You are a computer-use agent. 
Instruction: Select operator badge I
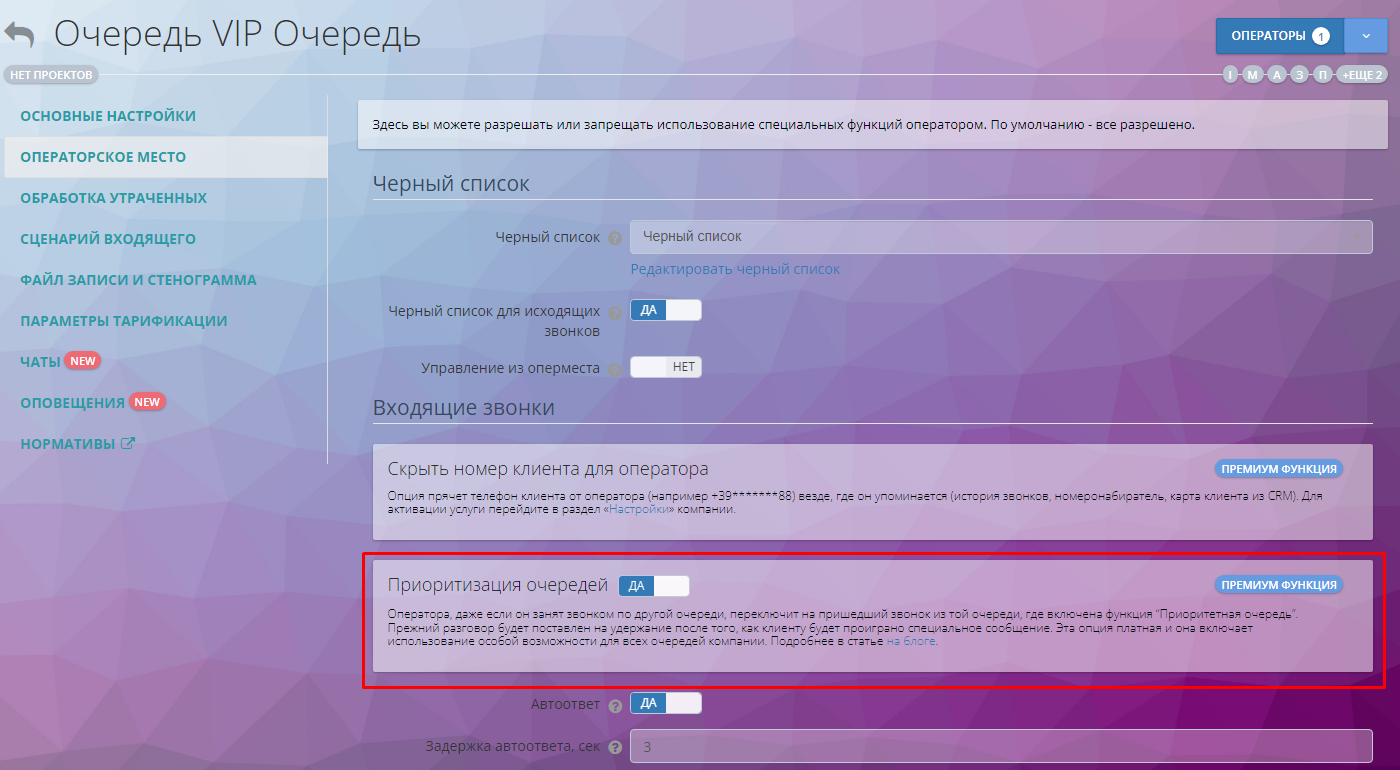(1230, 75)
